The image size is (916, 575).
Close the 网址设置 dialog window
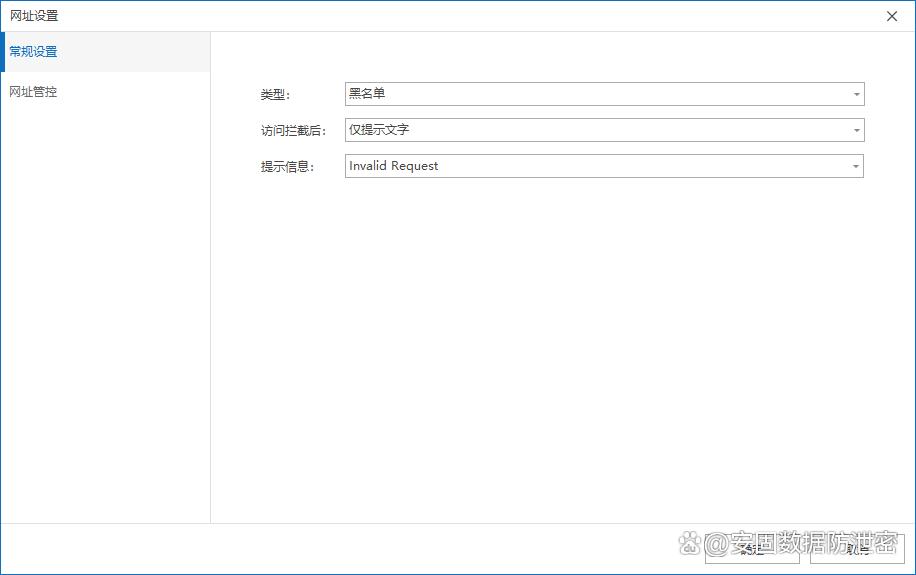click(x=892, y=16)
